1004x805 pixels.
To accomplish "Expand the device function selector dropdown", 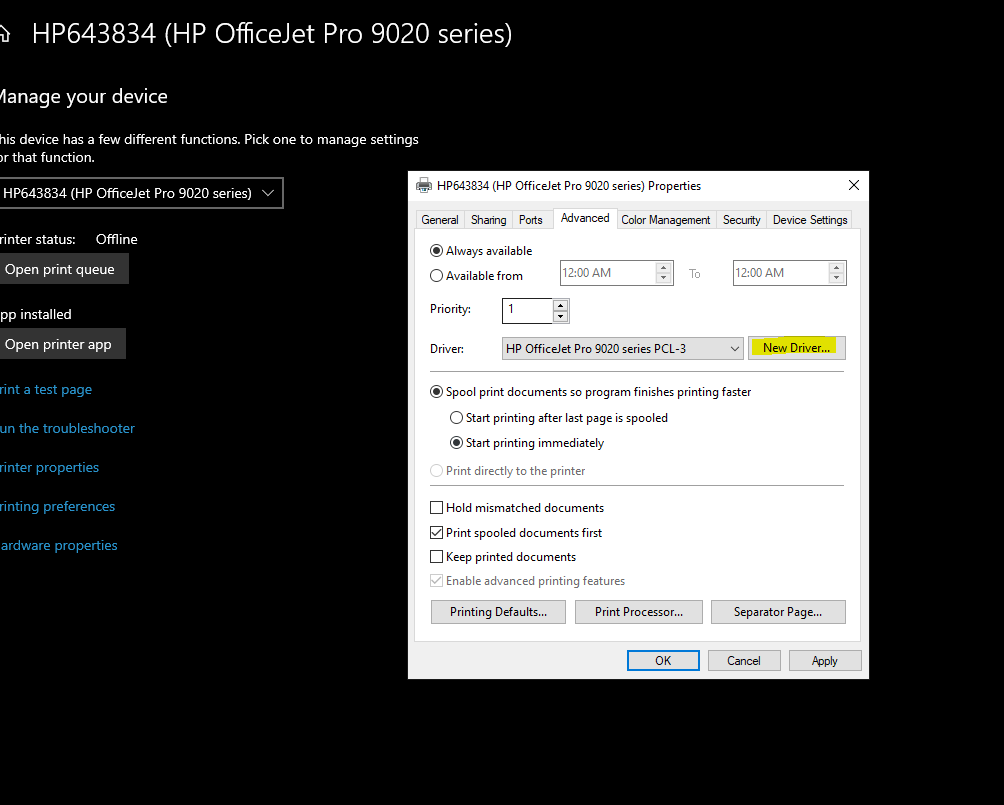I will point(267,193).
